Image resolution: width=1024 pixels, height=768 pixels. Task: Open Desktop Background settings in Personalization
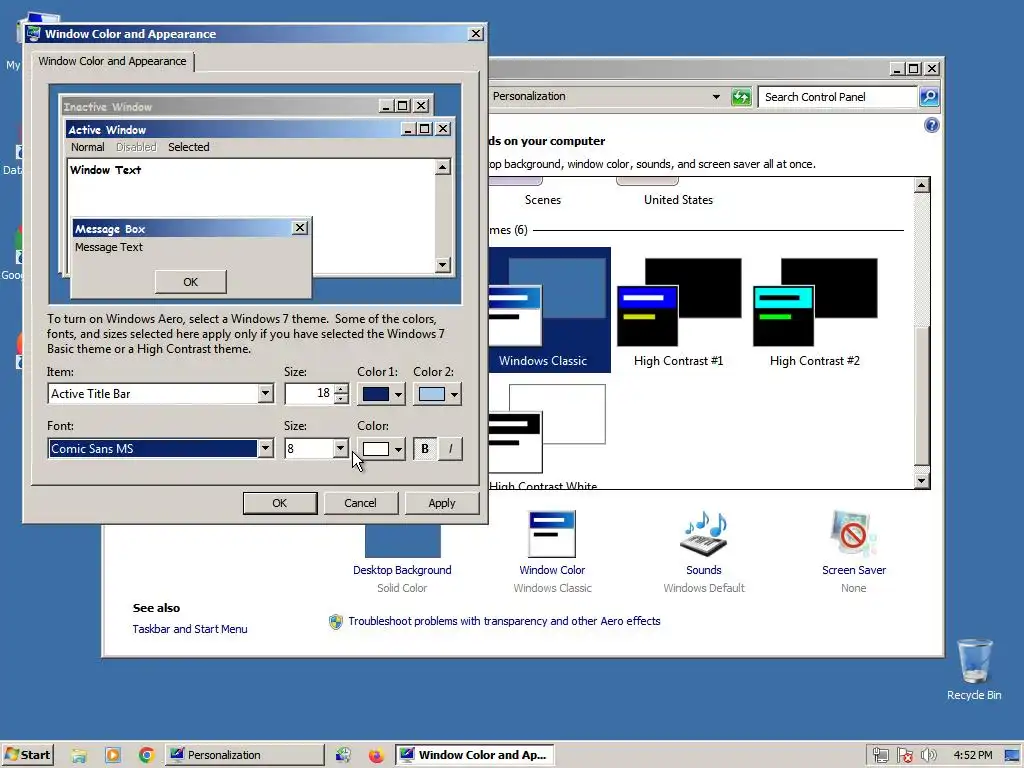pos(402,558)
